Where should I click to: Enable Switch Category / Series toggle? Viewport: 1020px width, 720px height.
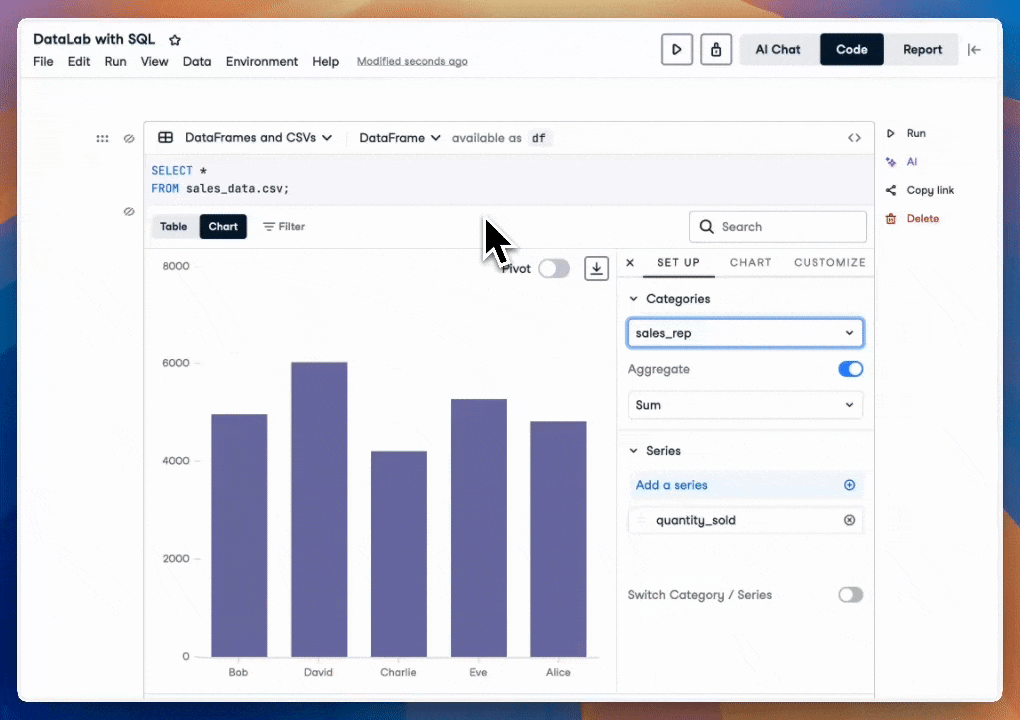(850, 595)
